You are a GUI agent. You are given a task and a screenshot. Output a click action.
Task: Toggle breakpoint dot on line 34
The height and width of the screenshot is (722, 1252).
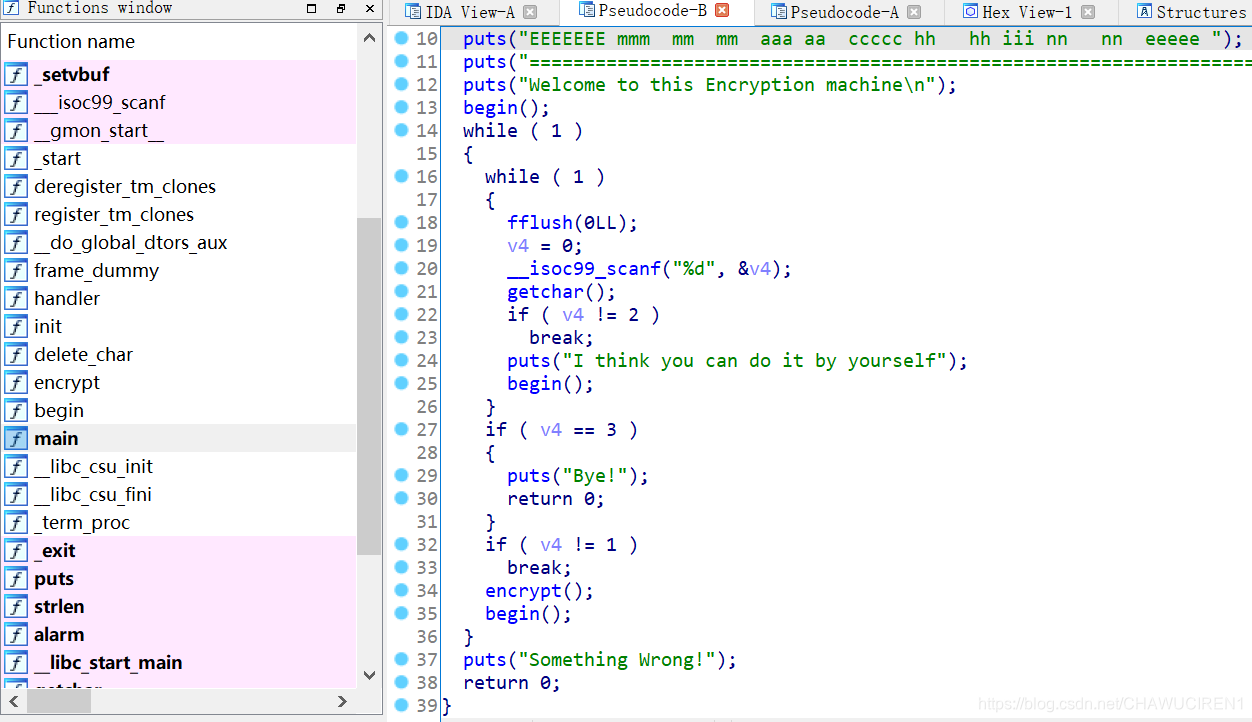tap(401, 590)
